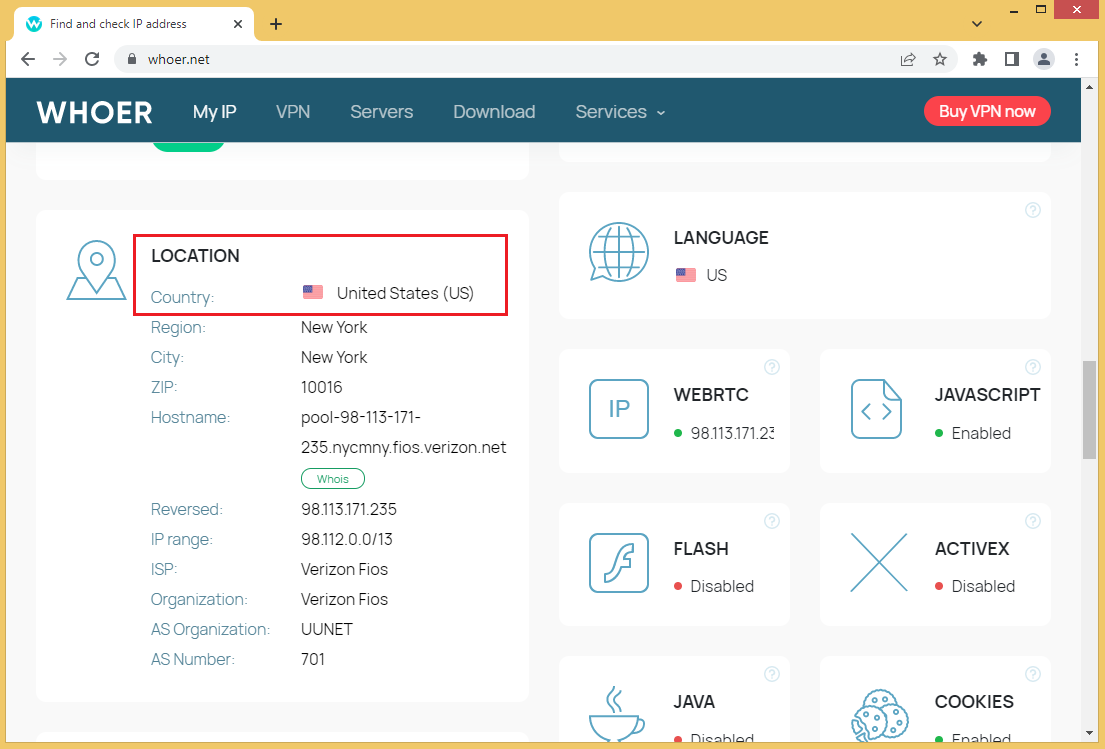
Task: Click the WebRTC IP icon
Action: [619, 409]
